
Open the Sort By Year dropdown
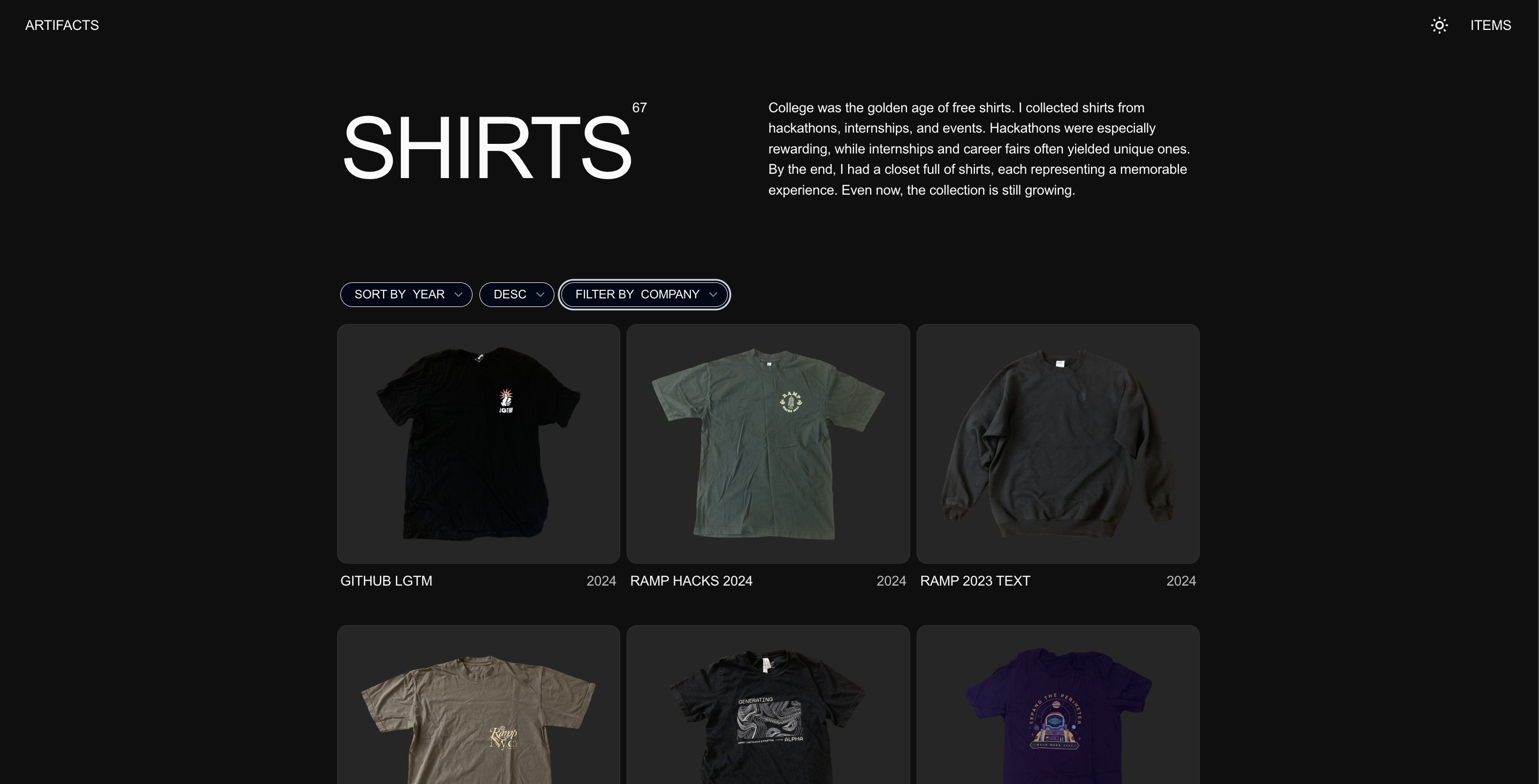[x=406, y=294]
